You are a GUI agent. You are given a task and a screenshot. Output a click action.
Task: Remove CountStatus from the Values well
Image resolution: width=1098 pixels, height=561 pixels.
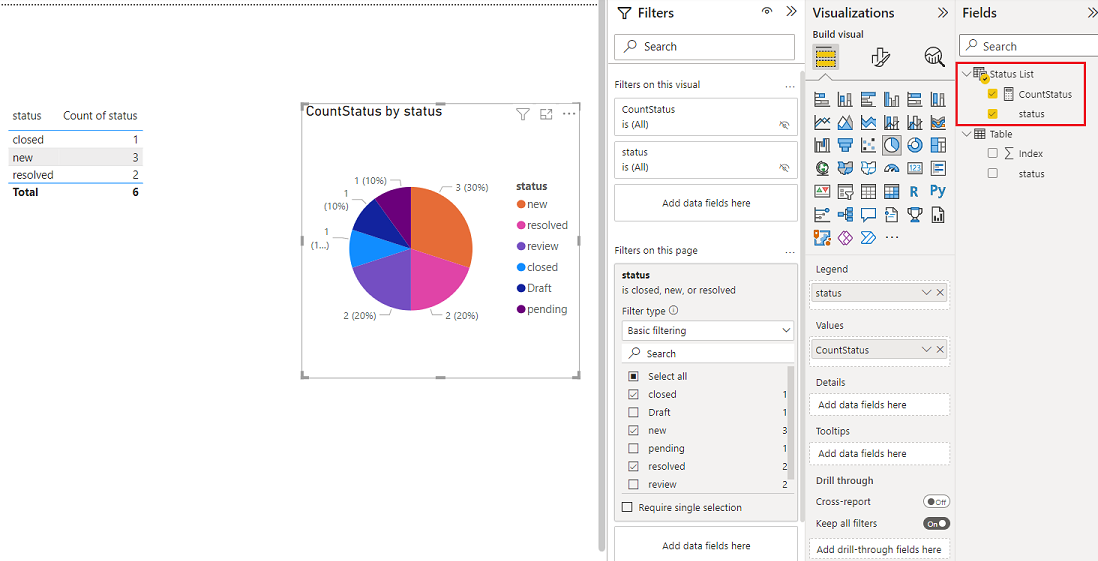(940, 349)
